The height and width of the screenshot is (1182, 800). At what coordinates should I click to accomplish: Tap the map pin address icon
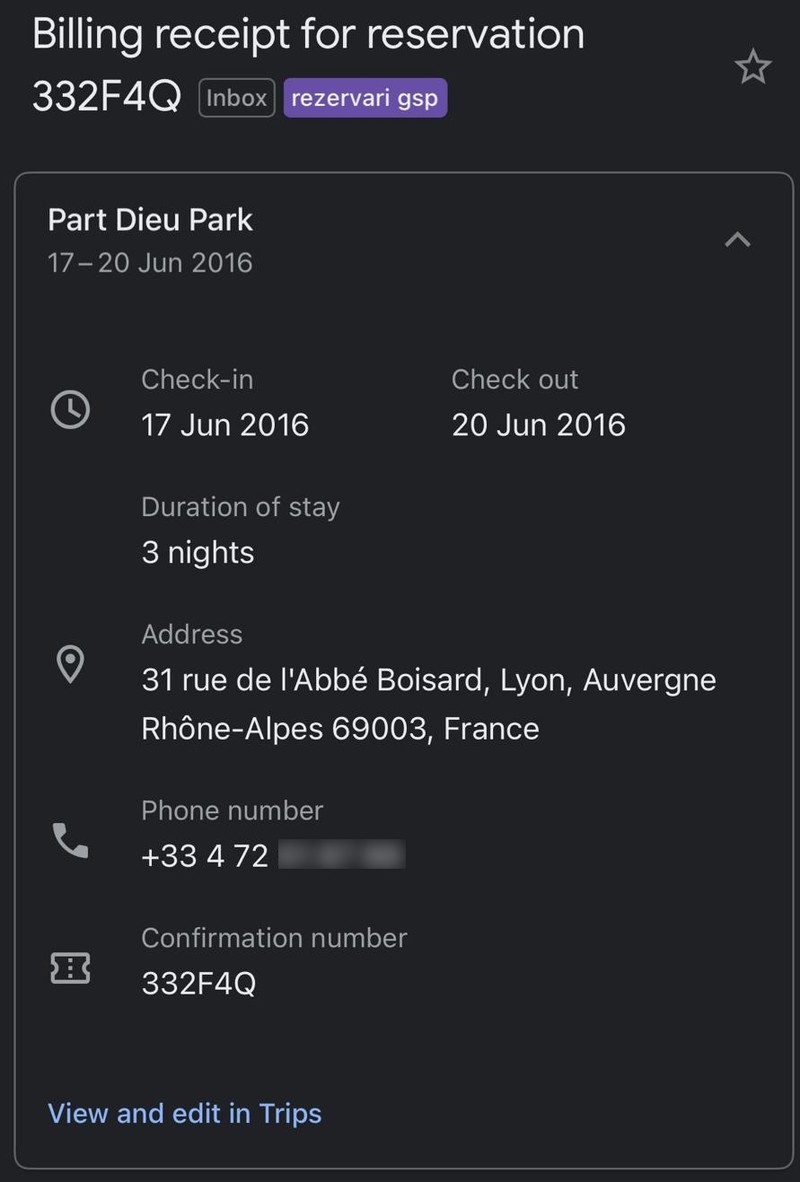click(70, 665)
